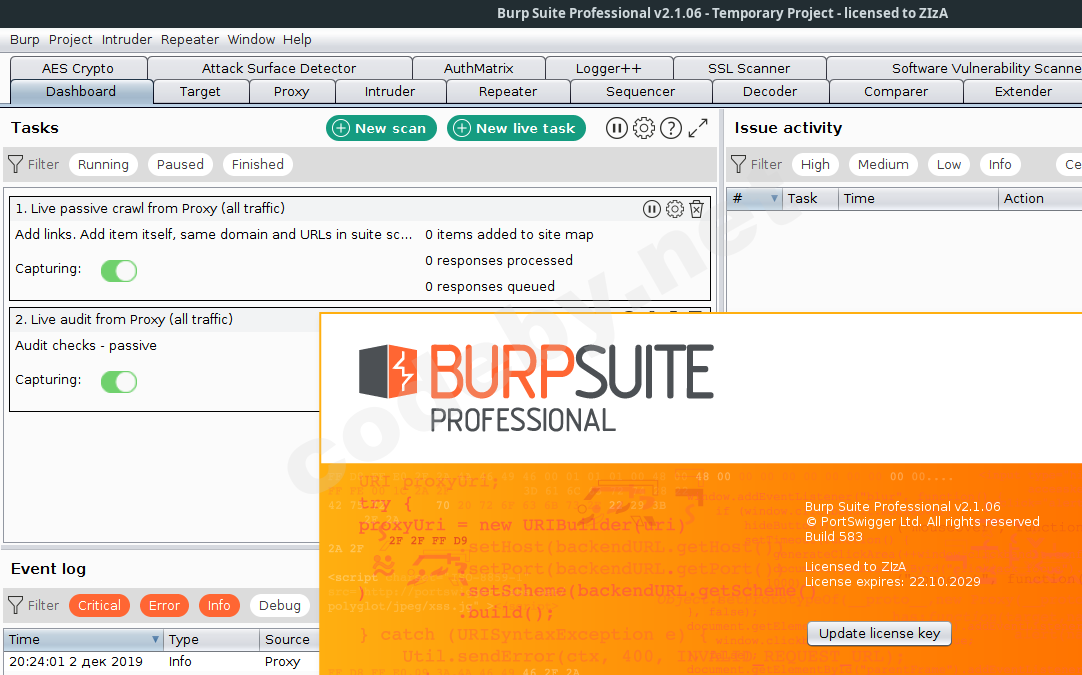
Task: Switch to the Comparer tab
Action: click(896, 92)
